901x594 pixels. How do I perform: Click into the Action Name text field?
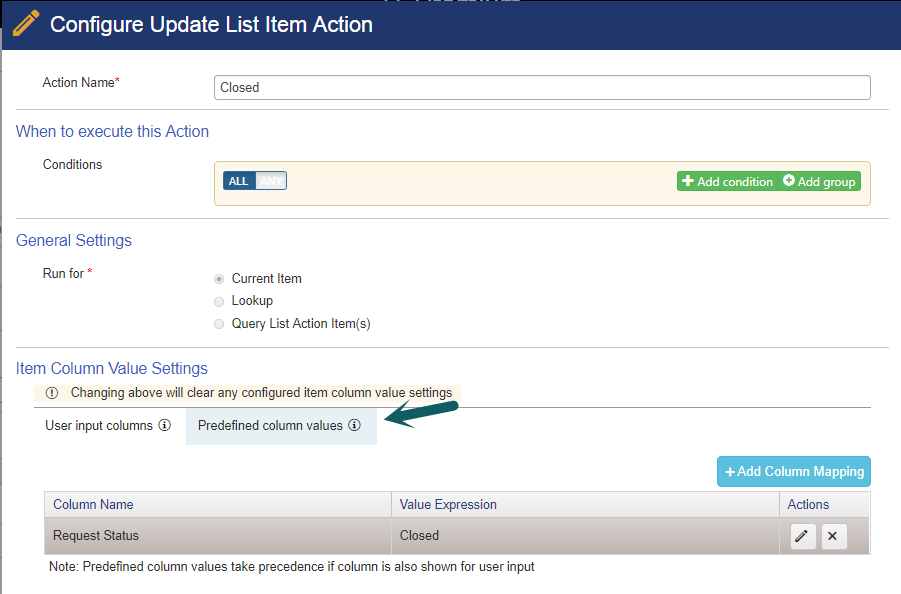pos(542,87)
